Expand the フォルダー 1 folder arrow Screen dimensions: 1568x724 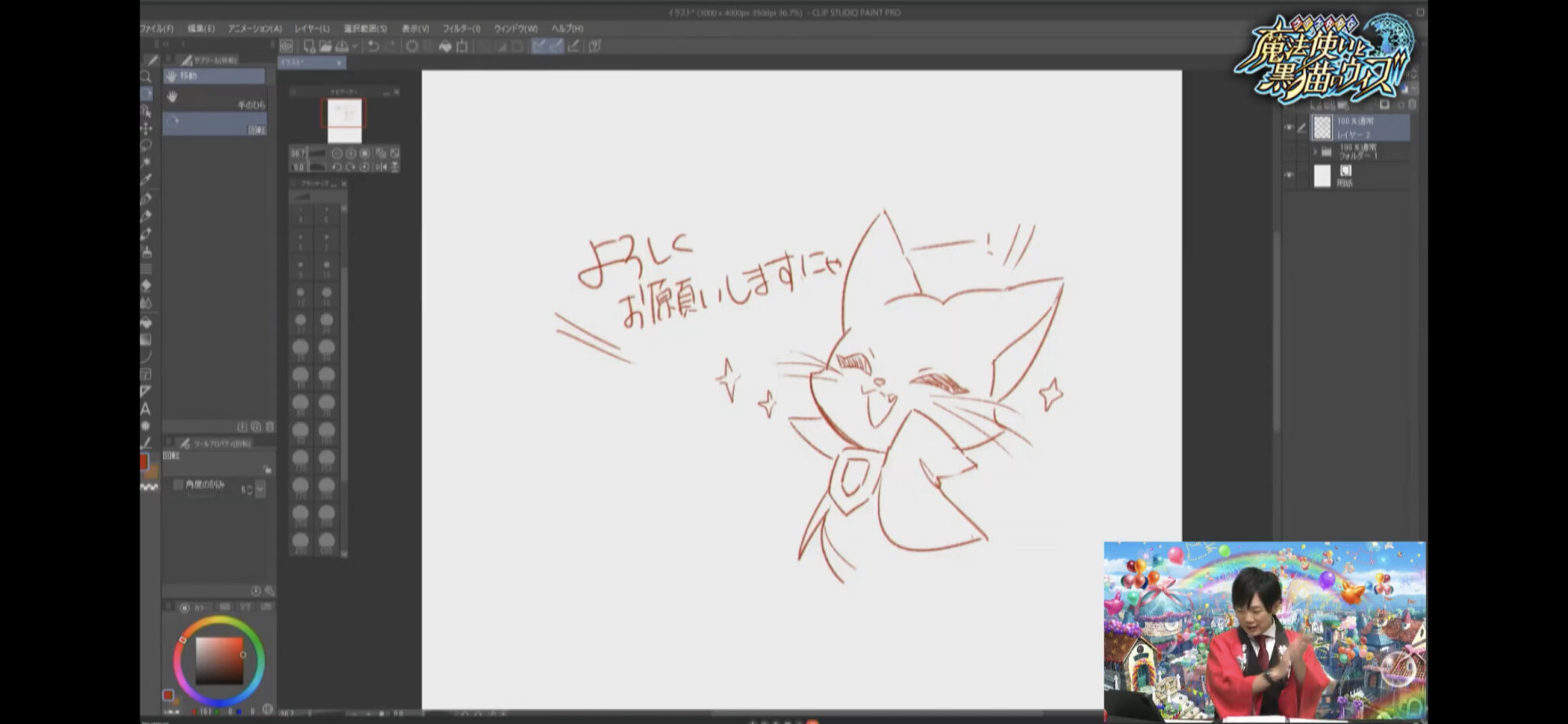click(x=1315, y=151)
